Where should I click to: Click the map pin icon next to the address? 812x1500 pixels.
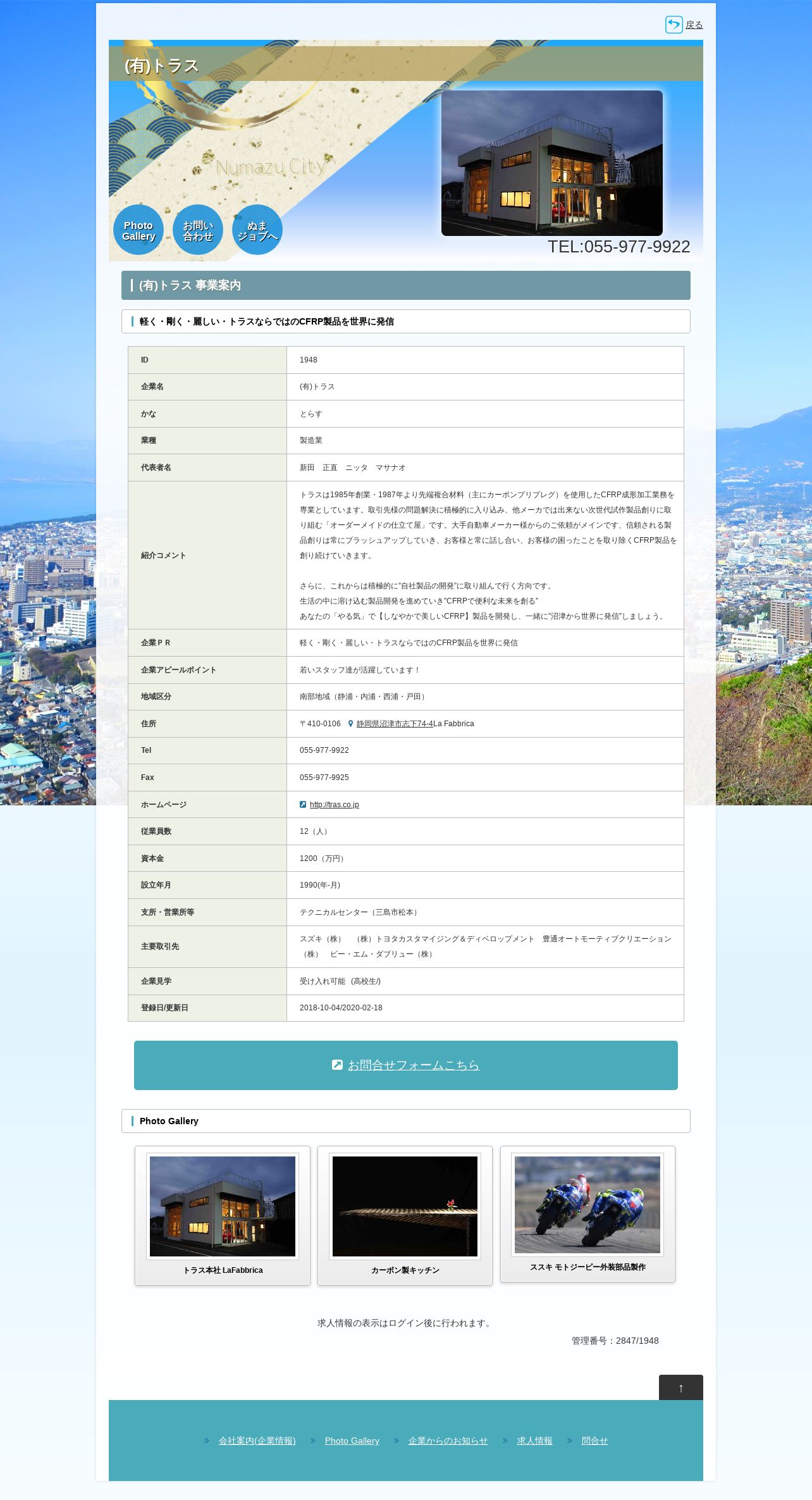click(350, 724)
